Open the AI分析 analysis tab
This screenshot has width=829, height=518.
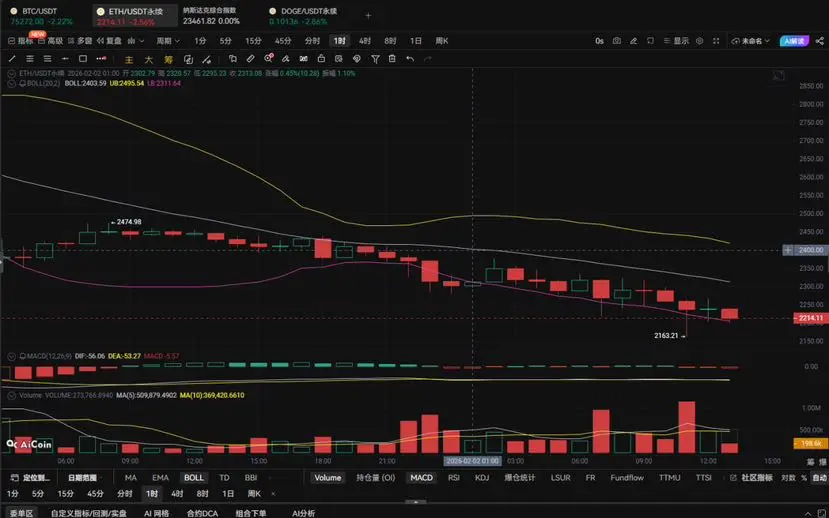point(303,513)
